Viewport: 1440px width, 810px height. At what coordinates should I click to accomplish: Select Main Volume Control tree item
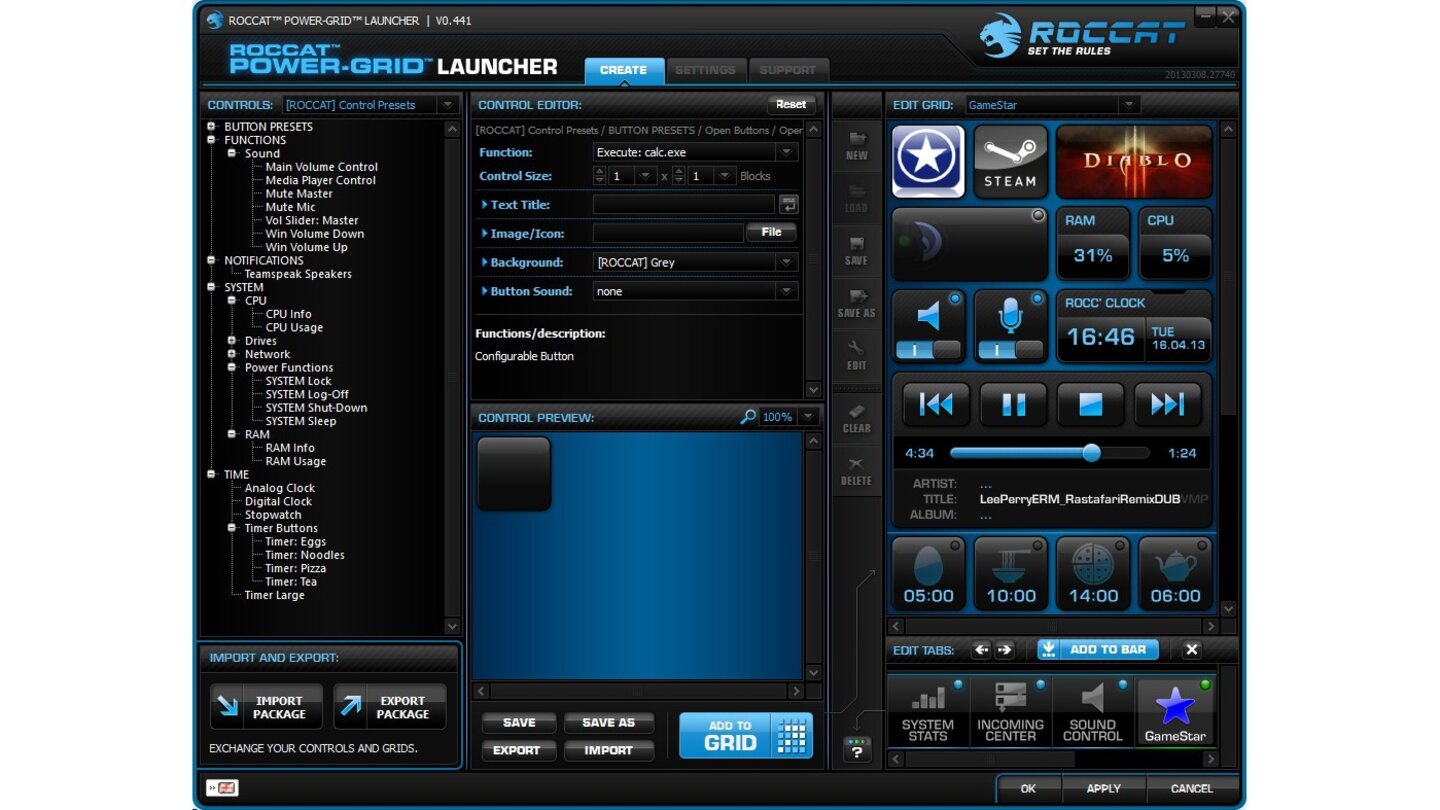pyautogui.click(x=321, y=167)
